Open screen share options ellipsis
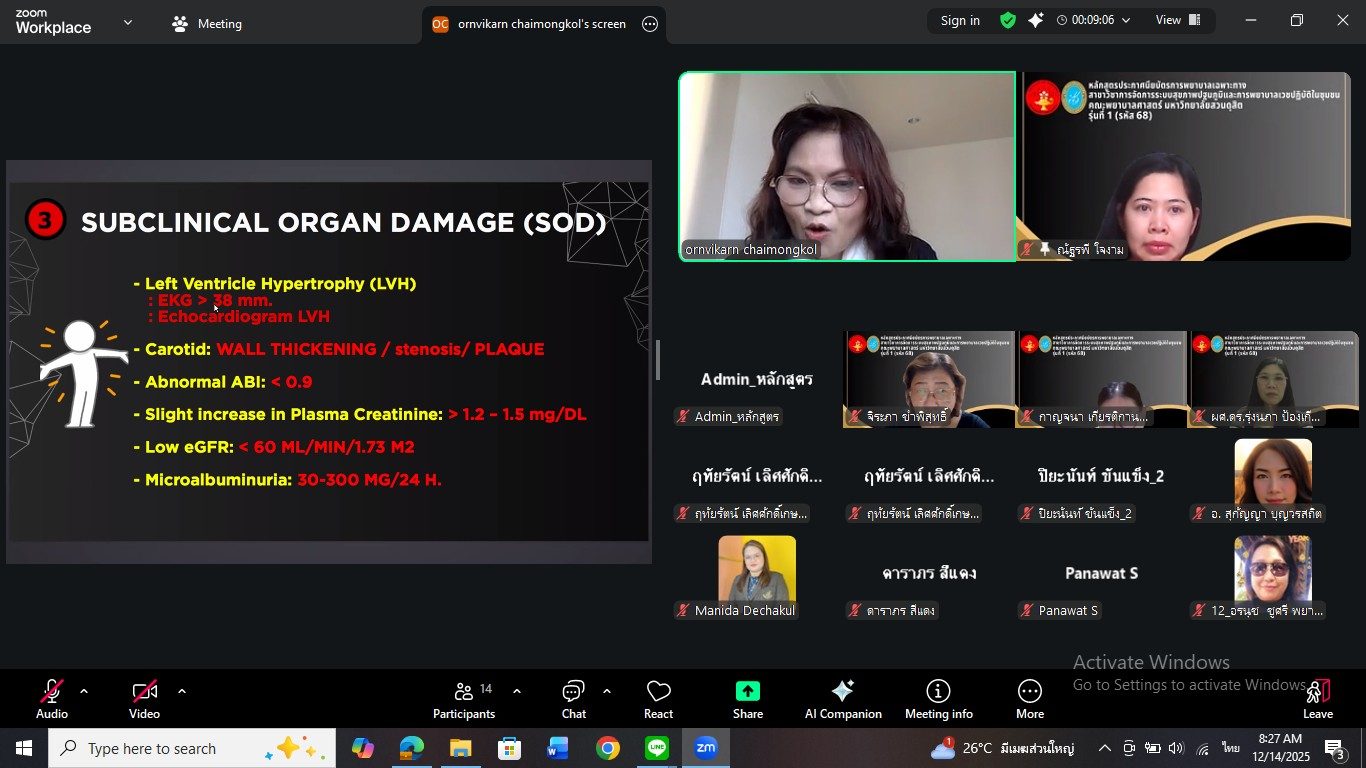Image resolution: width=1366 pixels, height=768 pixels. pyautogui.click(x=650, y=24)
